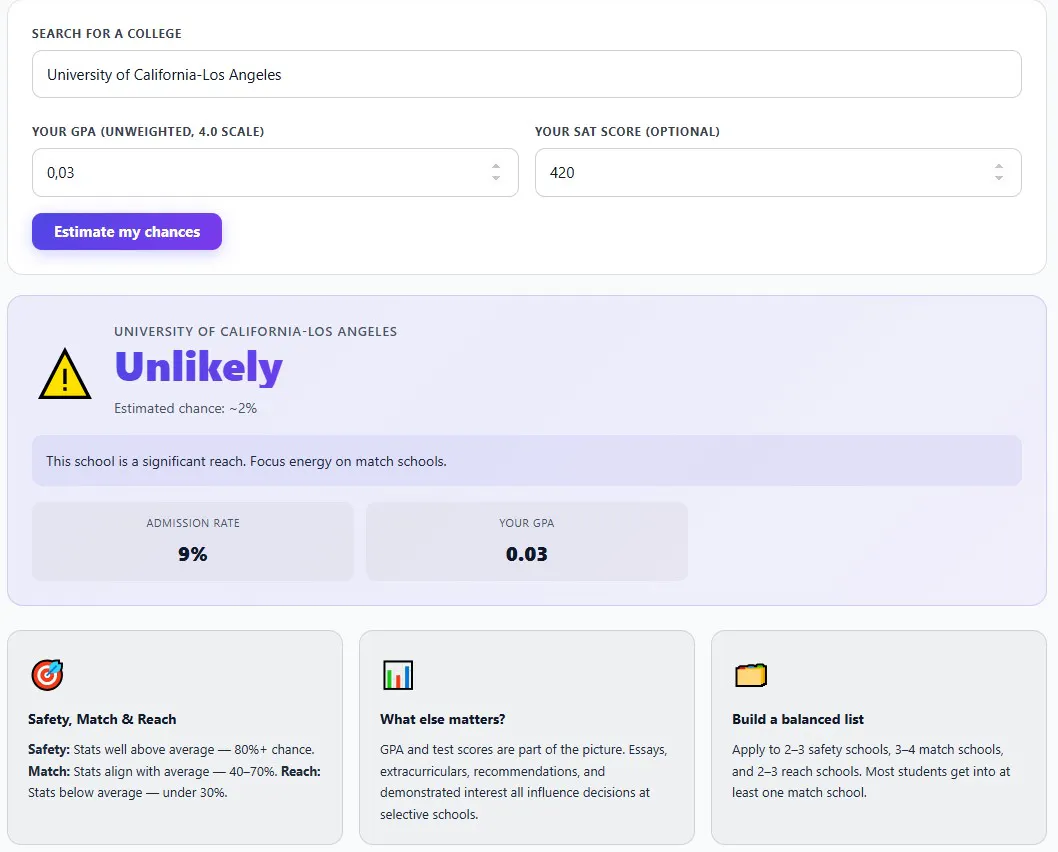This screenshot has height=852, width=1058.
Task: Click 'Build a balanced list' card title
Action: coord(798,719)
